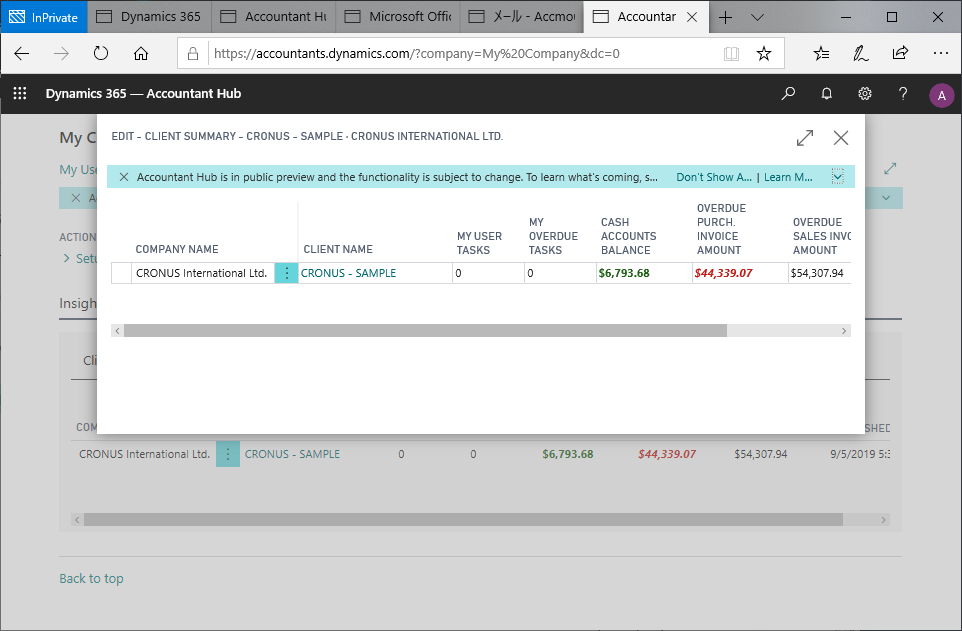Open the notifications bell

coord(826,93)
